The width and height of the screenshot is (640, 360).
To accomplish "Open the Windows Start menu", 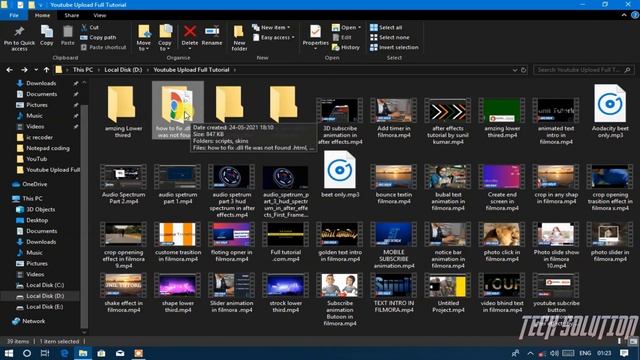I will pyautogui.click(x=9, y=353).
